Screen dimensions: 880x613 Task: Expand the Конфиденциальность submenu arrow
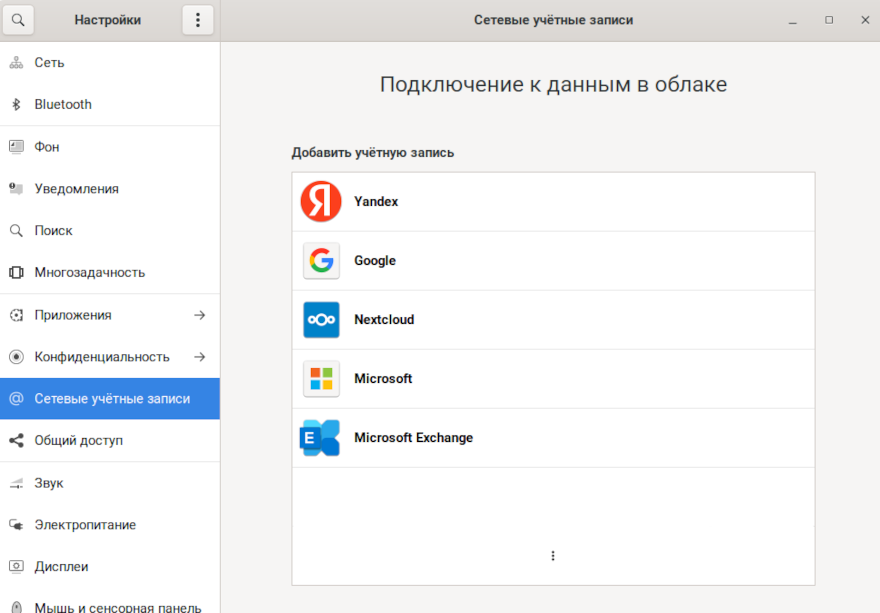pos(199,357)
